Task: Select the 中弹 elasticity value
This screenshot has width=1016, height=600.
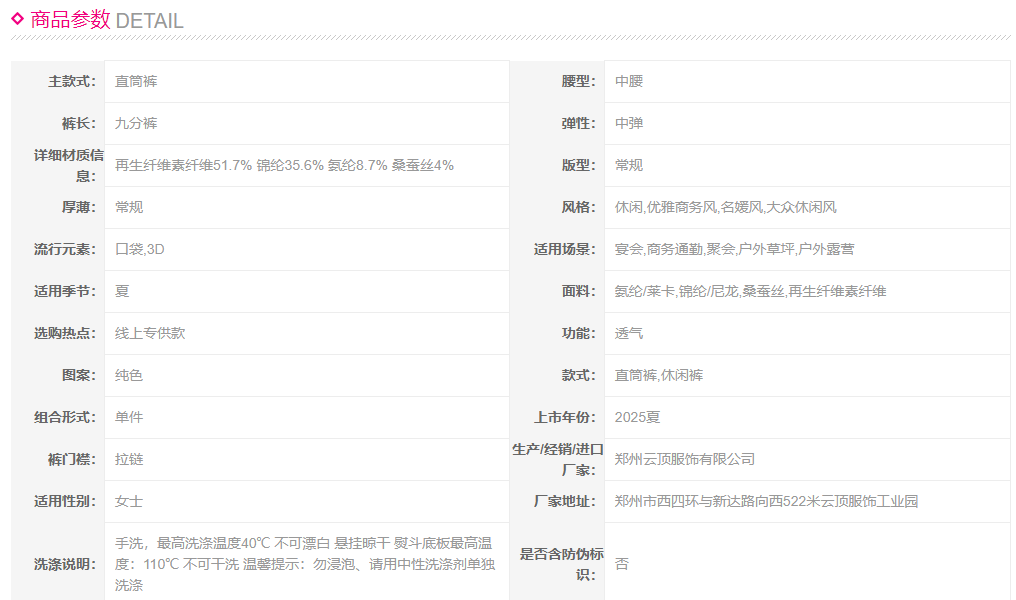Action: [629, 123]
